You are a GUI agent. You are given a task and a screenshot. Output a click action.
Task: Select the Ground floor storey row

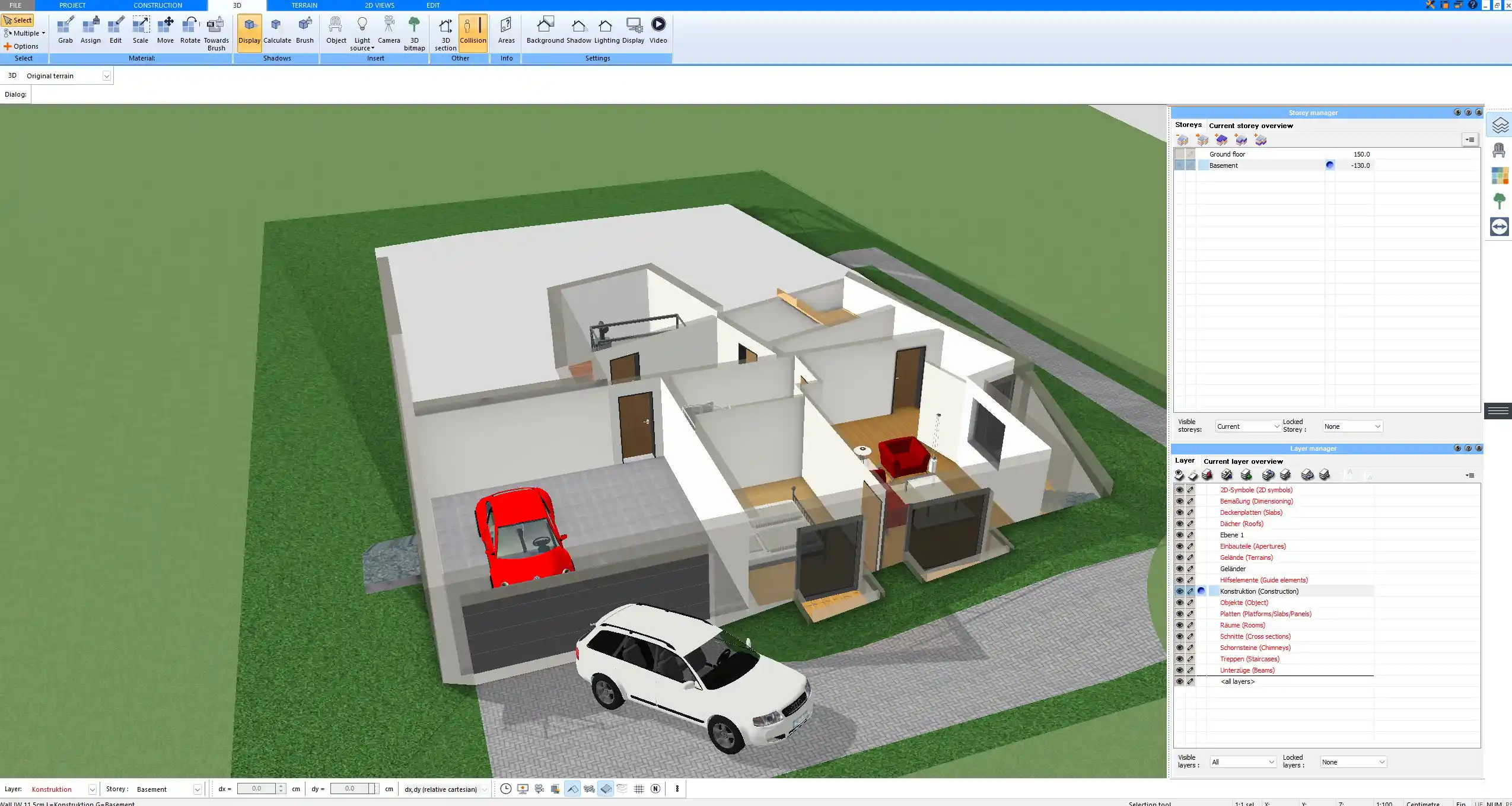[x=1273, y=154]
